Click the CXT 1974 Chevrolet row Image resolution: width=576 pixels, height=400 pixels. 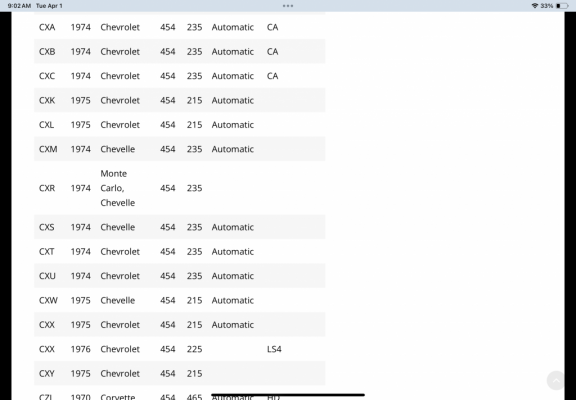coord(180,252)
